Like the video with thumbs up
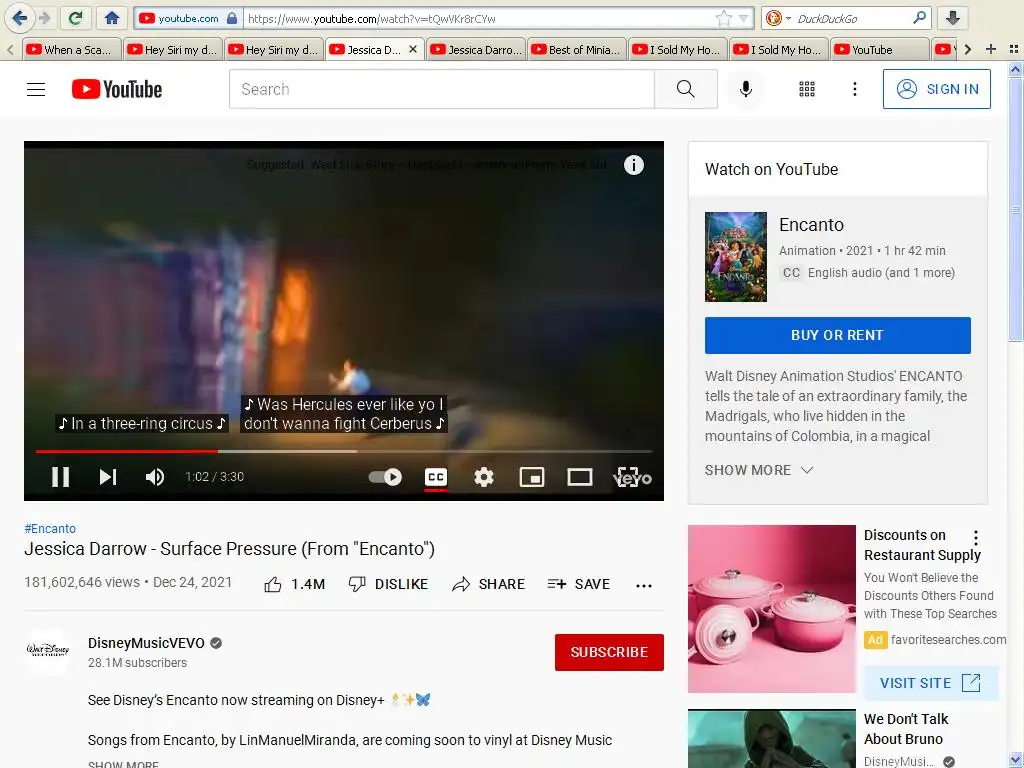Image resolution: width=1024 pixels, height=768 pixels. (295, 584)
